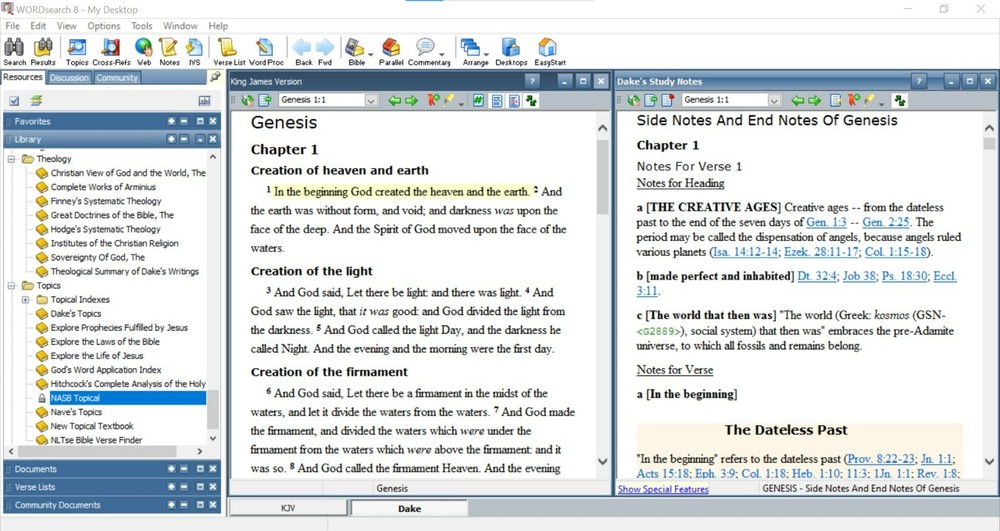Add bookmark in Dake's Study Notes toolbar
Screen dimensions: 1000x531
coord(853,100)
